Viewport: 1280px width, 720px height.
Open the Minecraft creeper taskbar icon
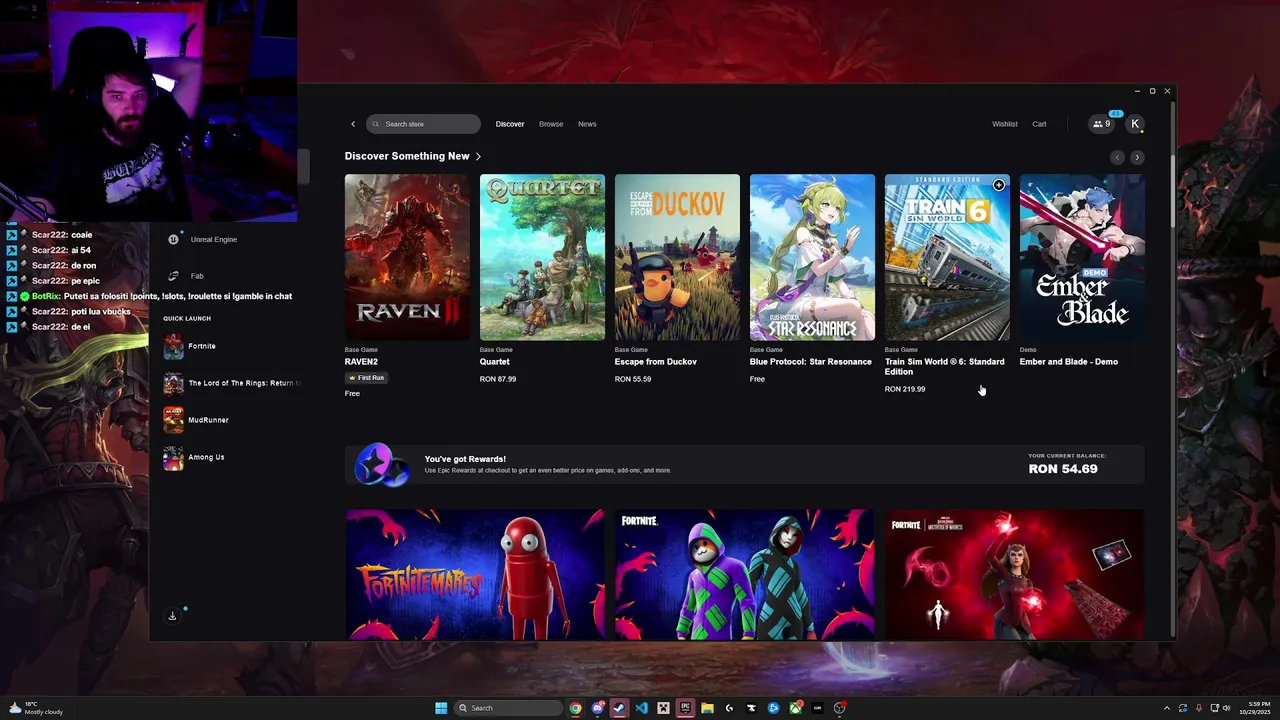tap(663, 708)
